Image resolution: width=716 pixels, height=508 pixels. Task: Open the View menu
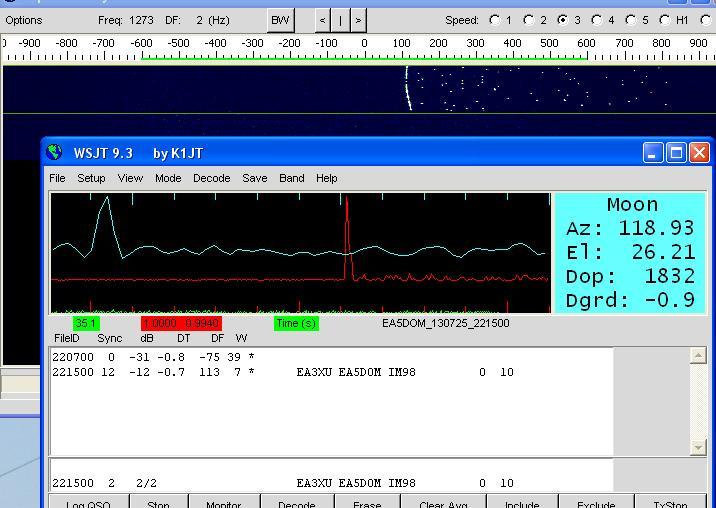point(130,178)
